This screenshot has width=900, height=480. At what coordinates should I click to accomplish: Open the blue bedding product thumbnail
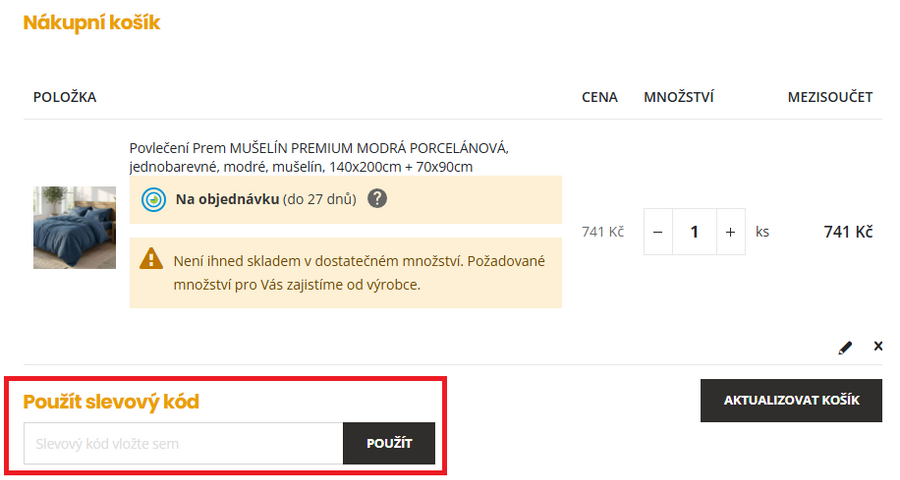pos(74,227)
